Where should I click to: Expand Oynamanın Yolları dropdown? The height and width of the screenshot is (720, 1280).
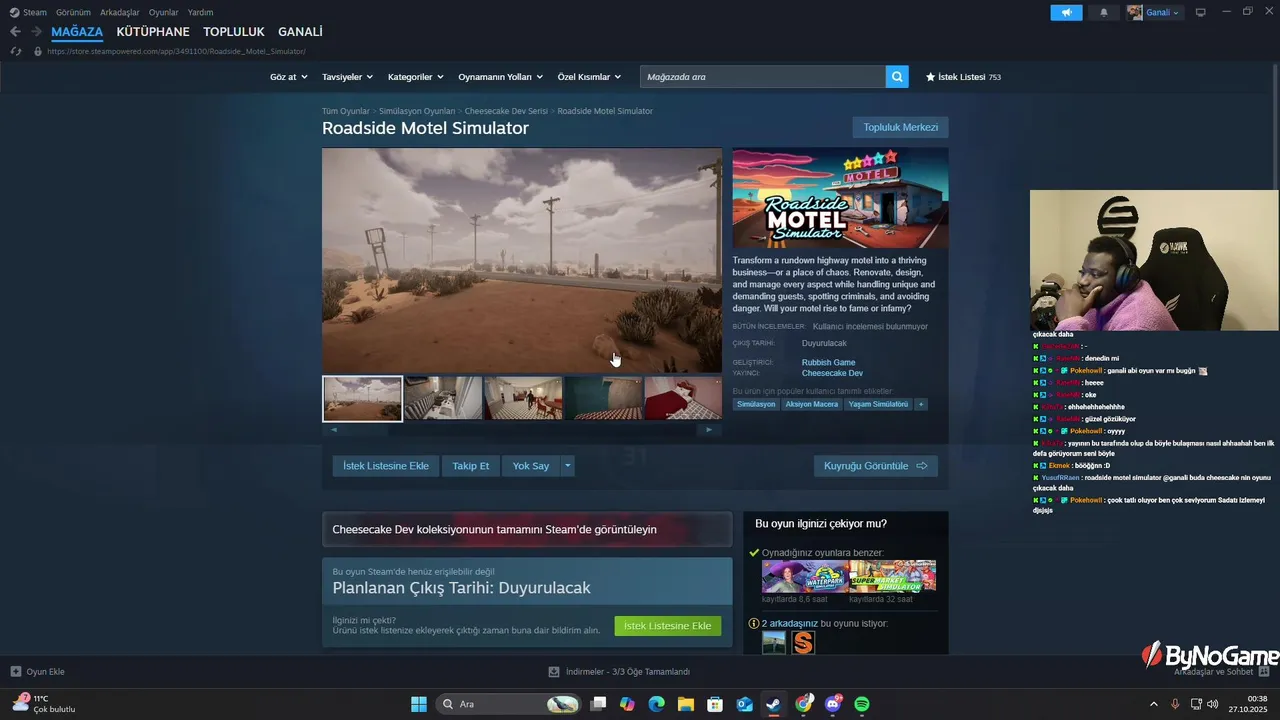click(x=500, y=77)
